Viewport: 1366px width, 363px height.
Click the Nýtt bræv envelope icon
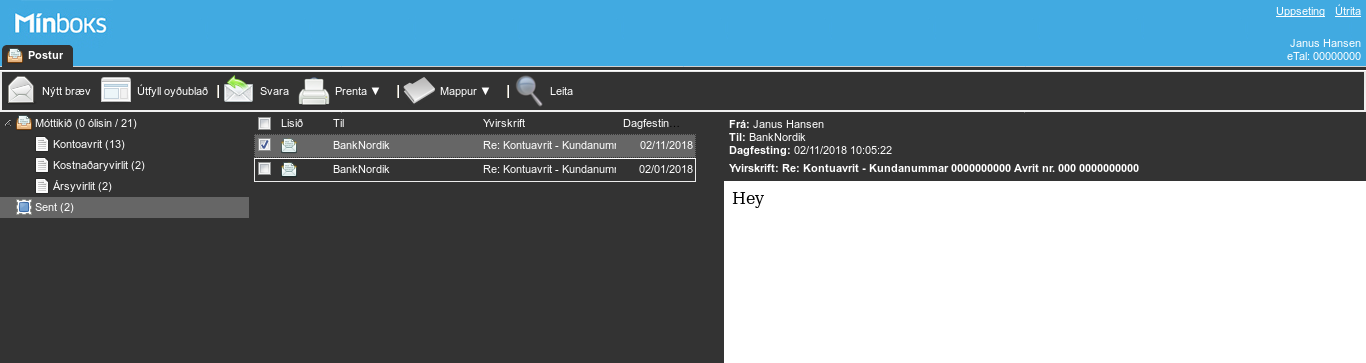pos(21,90)
